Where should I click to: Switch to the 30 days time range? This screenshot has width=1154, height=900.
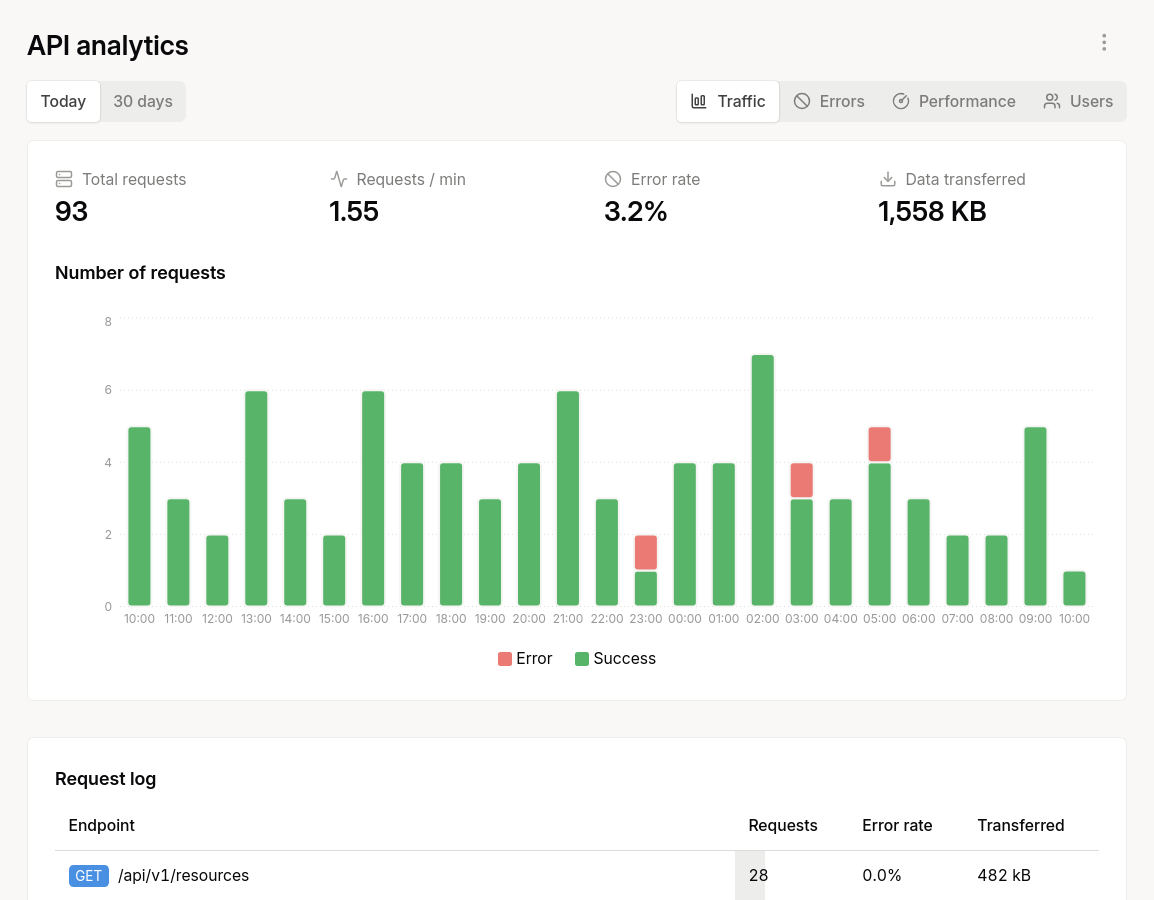tap(143, 102)
